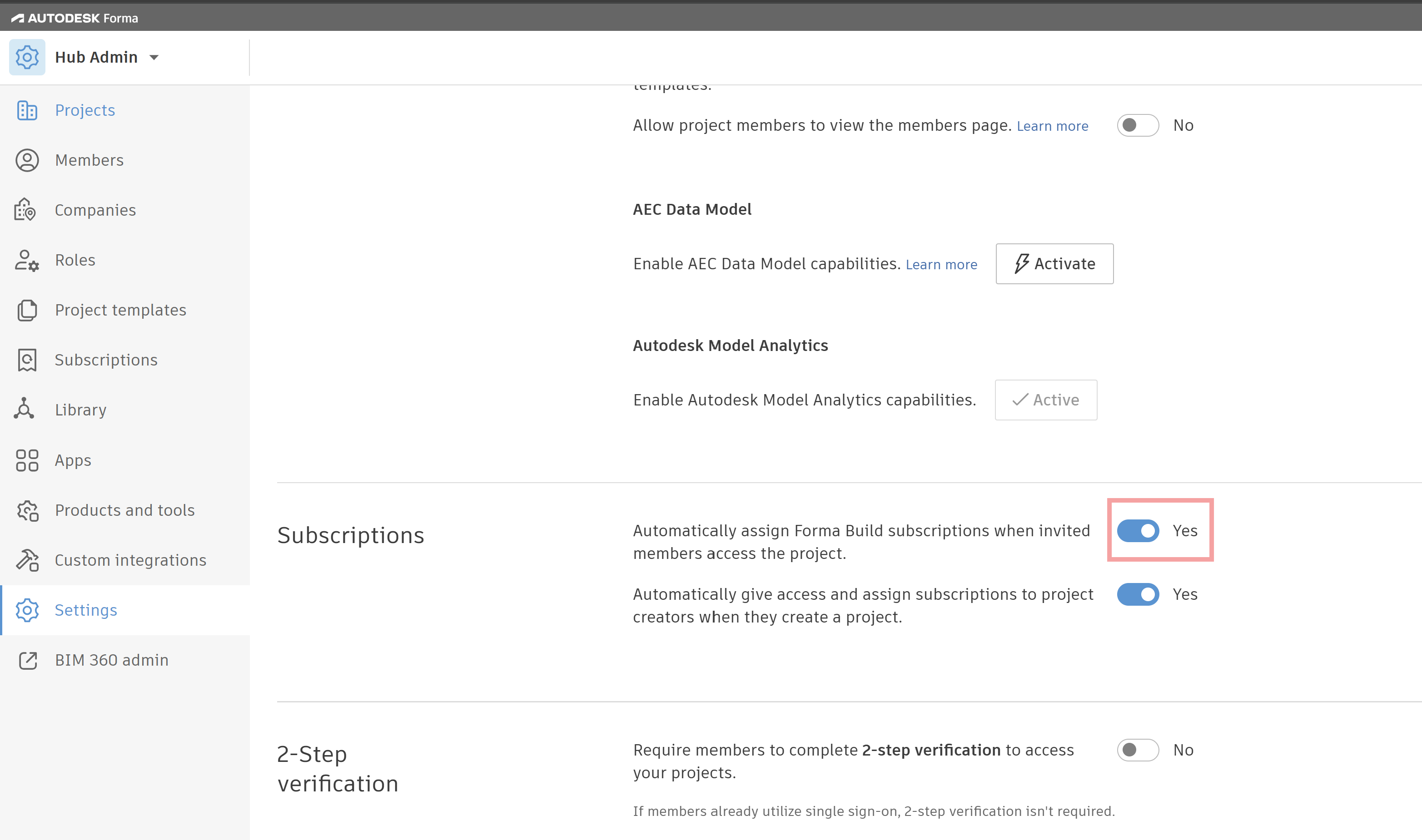
Task: Click 'Enable Autodesk Model Analytics capabilities.' text
Action: pyautogui.click(x=804, y=400)
